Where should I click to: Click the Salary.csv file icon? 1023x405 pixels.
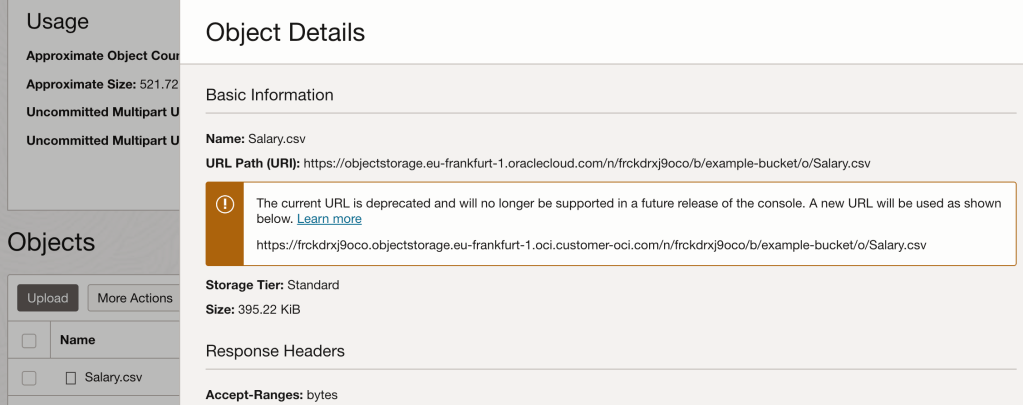pyautogui.click(x=71, y=378)
